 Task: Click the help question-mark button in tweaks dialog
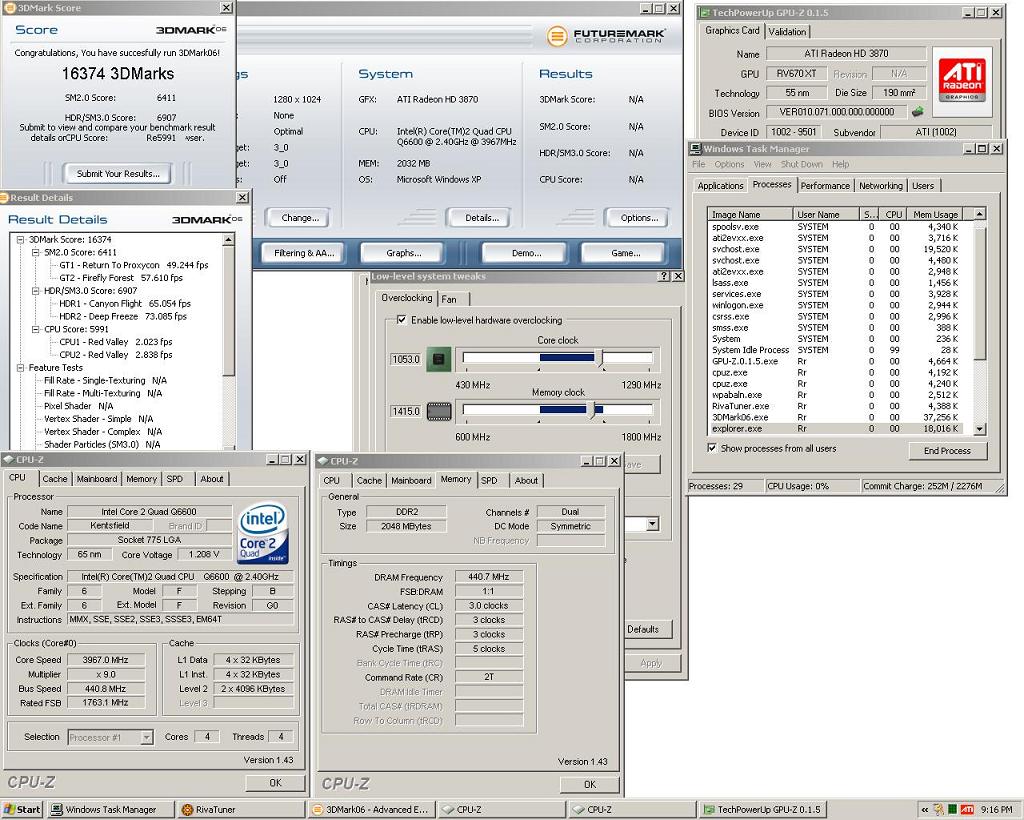664,276
